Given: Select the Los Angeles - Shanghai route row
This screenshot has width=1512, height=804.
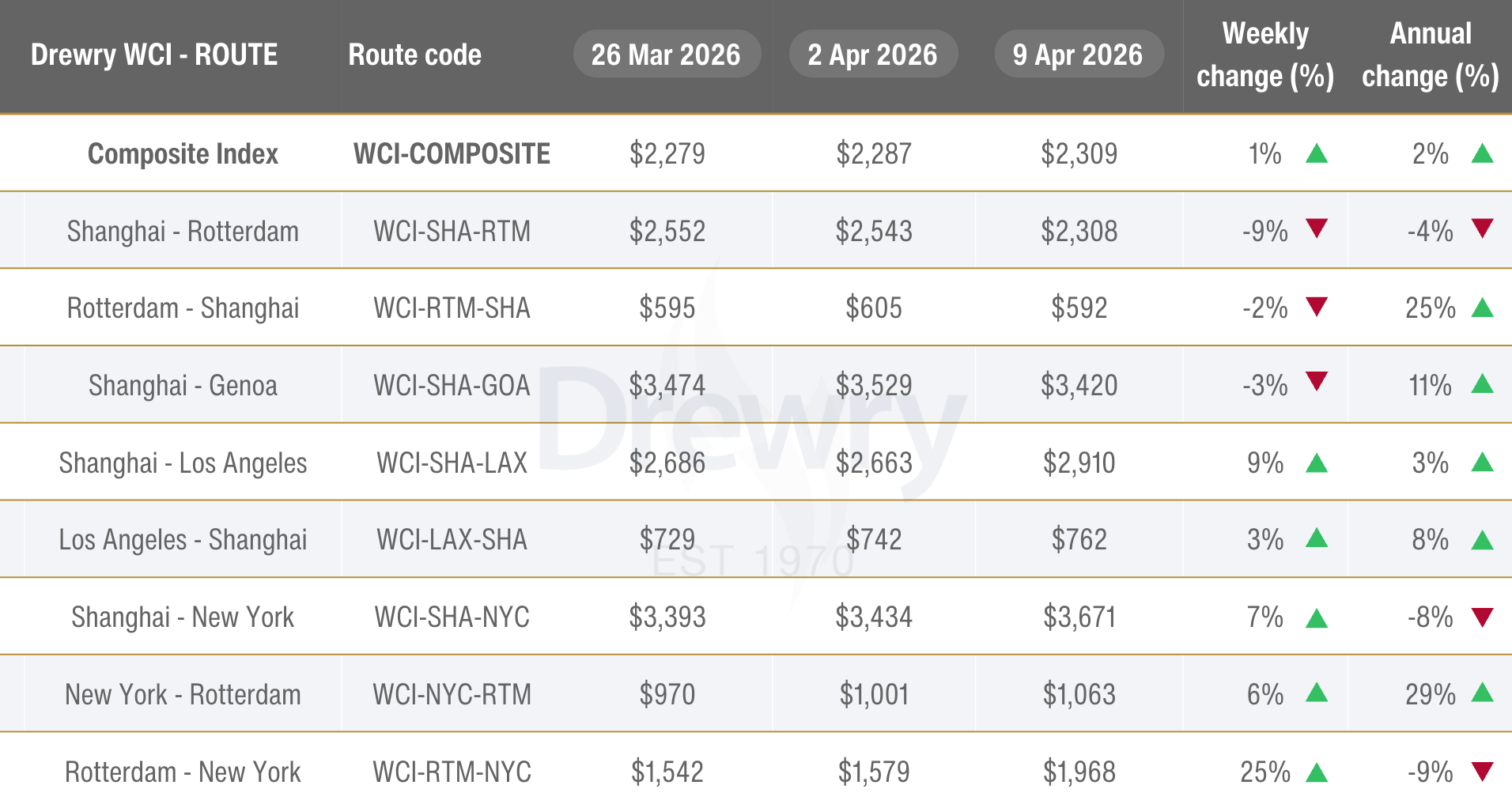Looking at the screenshot, I should 756,539.
